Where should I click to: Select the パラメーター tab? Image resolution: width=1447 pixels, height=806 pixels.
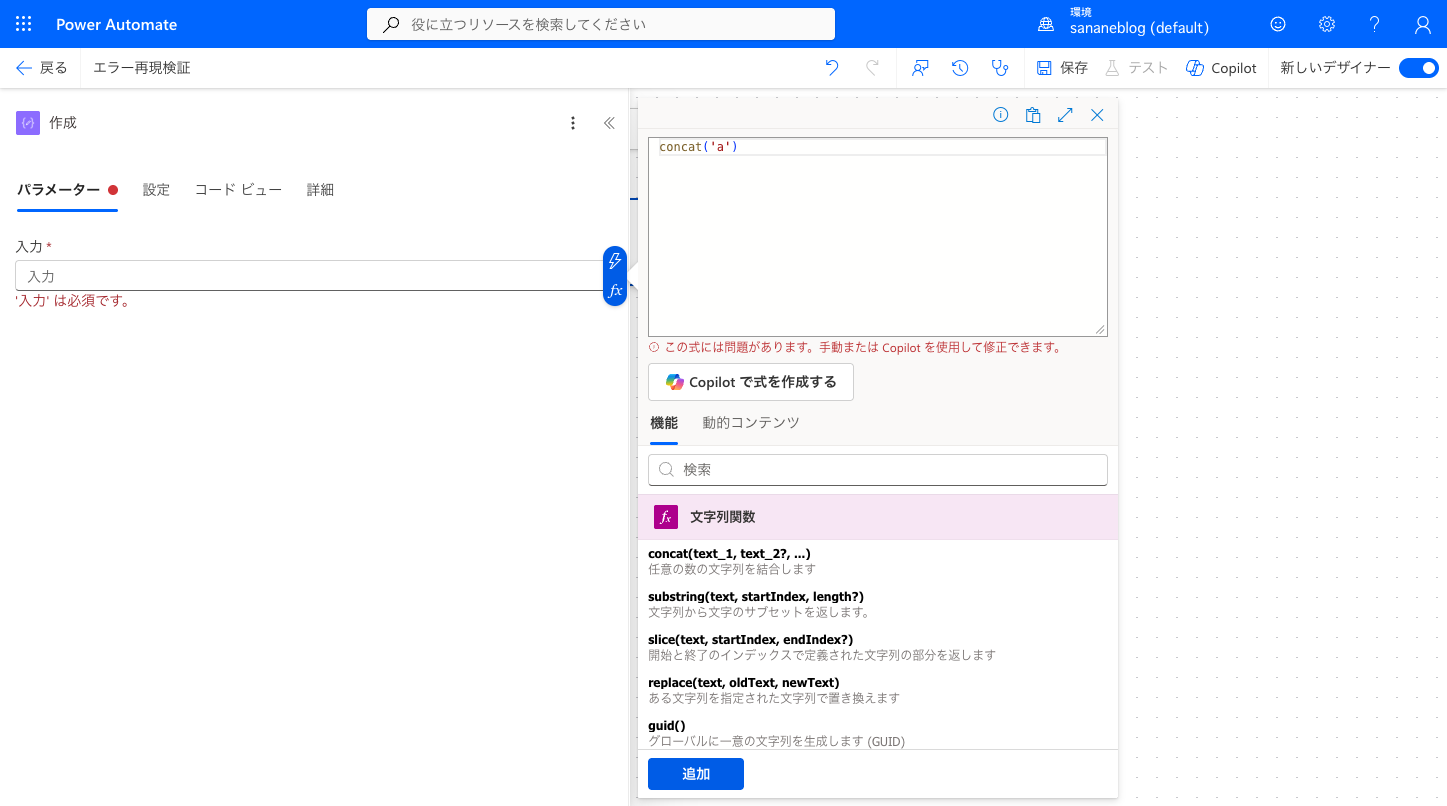(68, 190)
